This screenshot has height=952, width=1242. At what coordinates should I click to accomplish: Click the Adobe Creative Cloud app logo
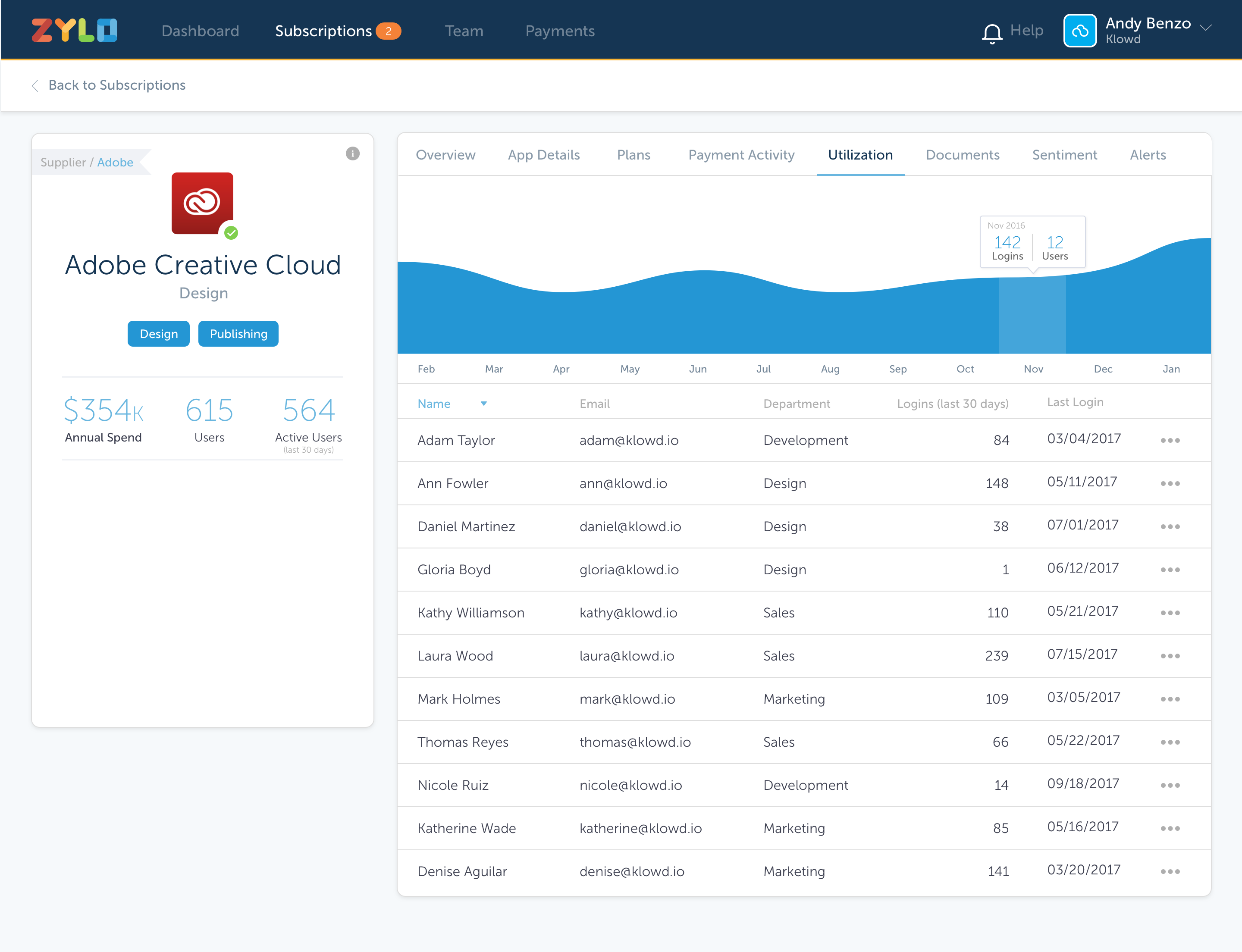[x=202, y=203]
